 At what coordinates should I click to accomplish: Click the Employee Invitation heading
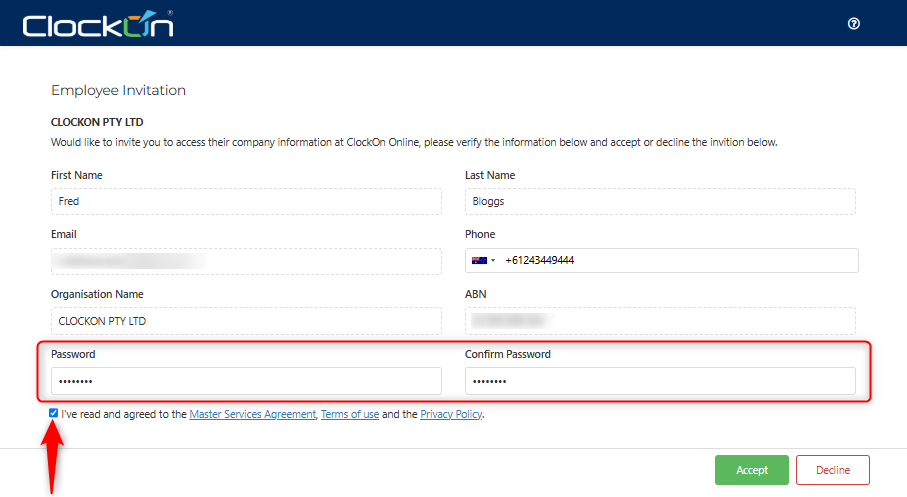tap(118, 91)
